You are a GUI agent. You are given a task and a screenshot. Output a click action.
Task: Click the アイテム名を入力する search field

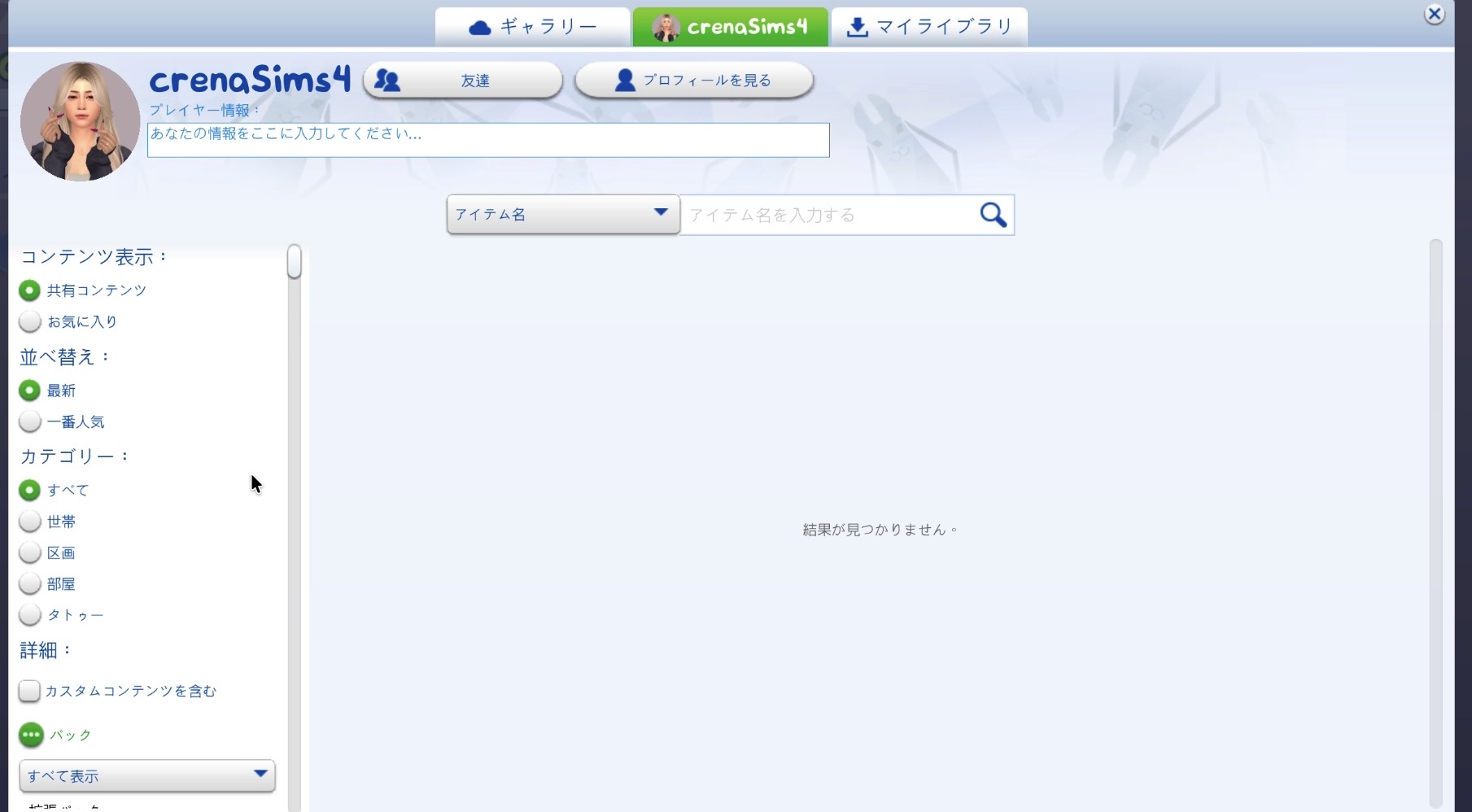click(828, 215)
